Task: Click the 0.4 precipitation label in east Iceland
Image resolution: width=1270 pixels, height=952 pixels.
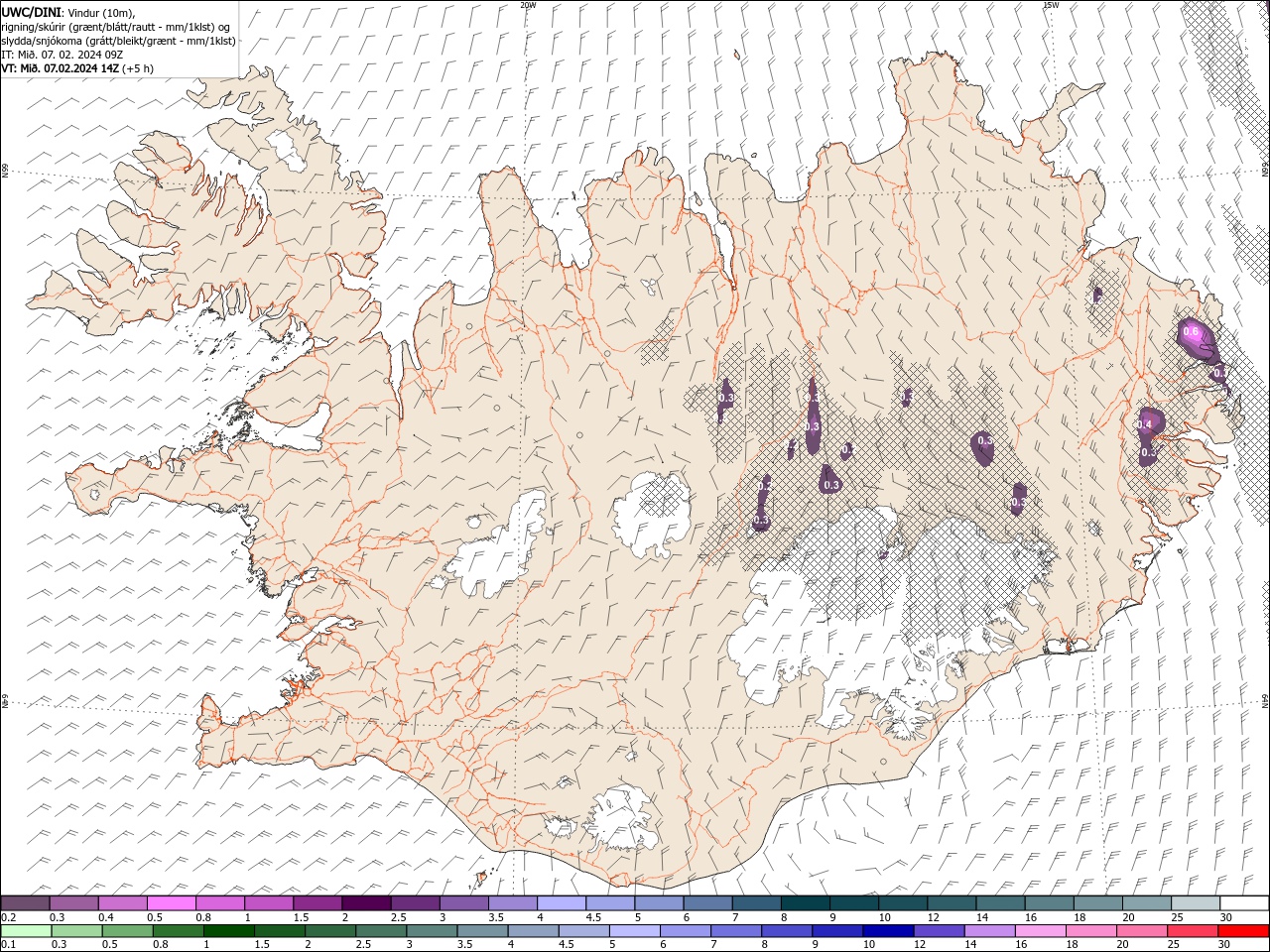Action: [1145, 424]
